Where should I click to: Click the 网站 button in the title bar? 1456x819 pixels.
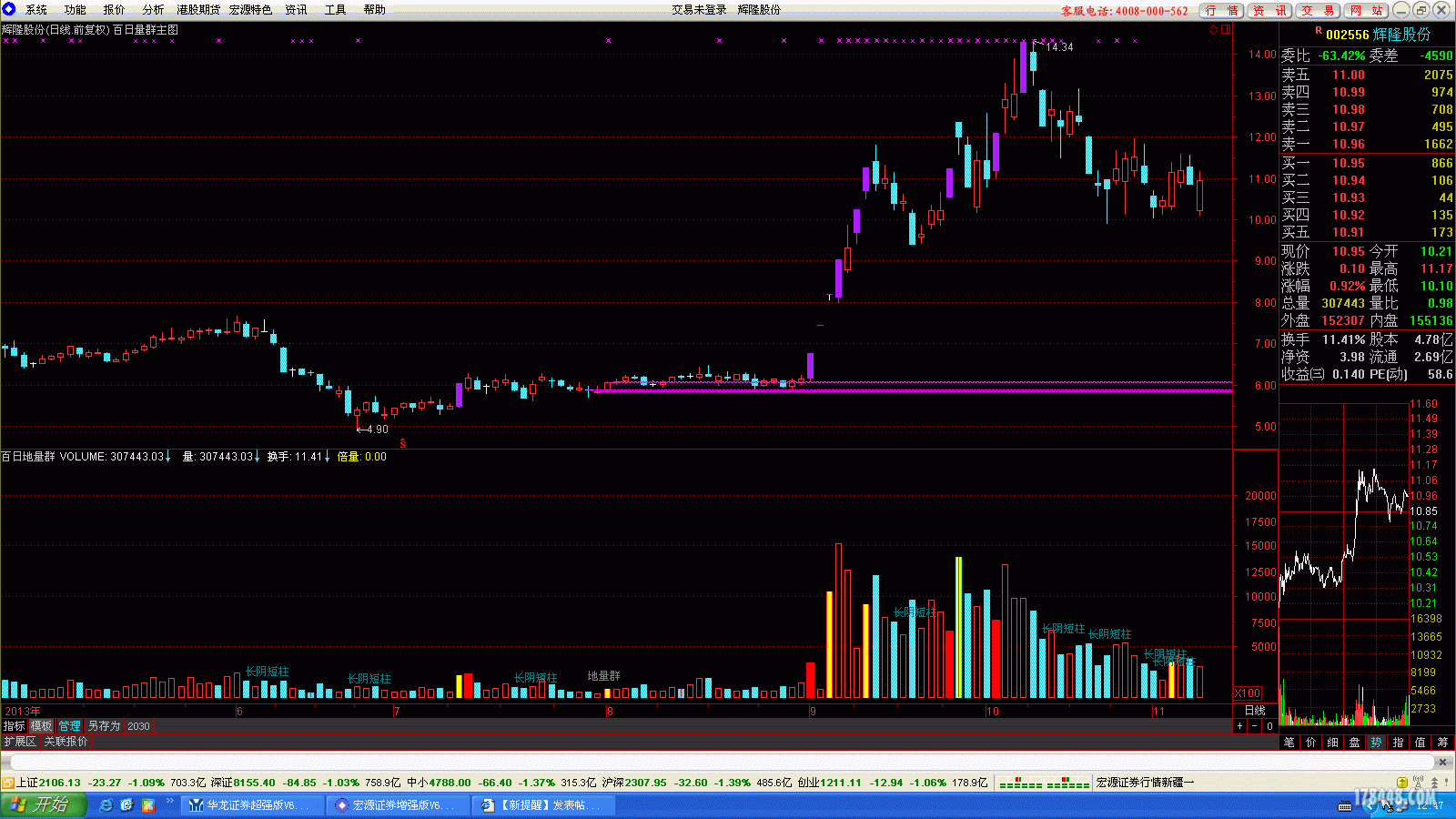coord(1366,10)
